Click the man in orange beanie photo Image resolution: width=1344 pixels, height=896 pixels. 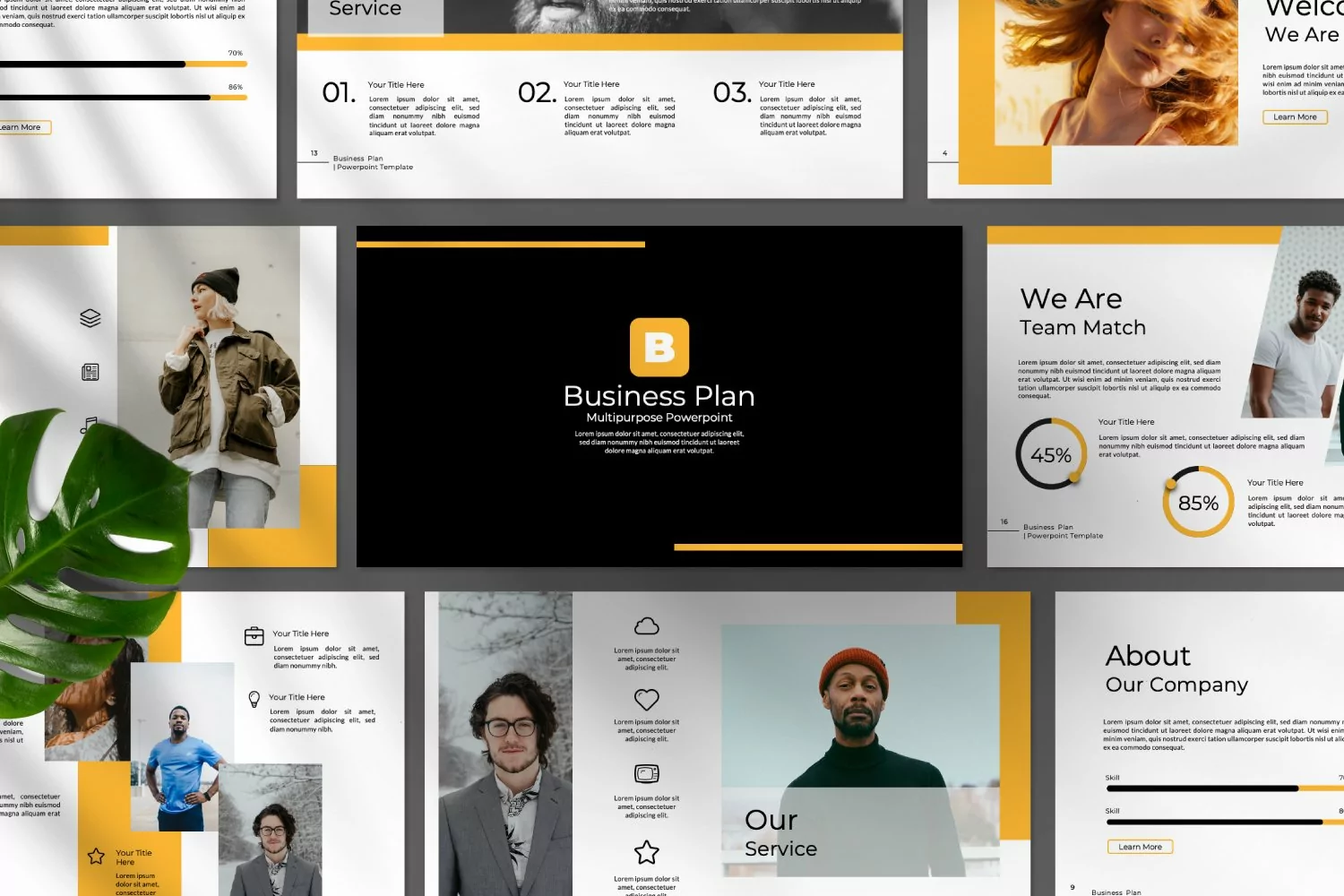pyautogui.click(x=859, y=750)
